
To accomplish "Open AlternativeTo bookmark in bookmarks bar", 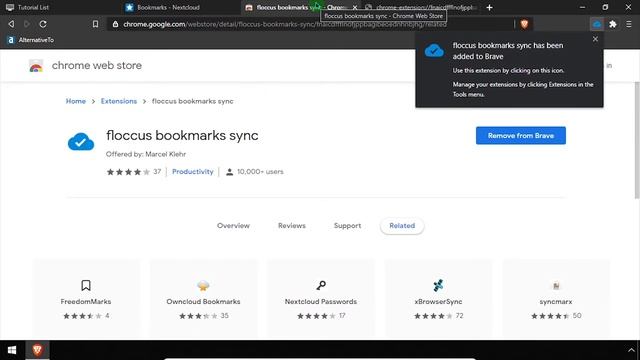I will (31, 40).
